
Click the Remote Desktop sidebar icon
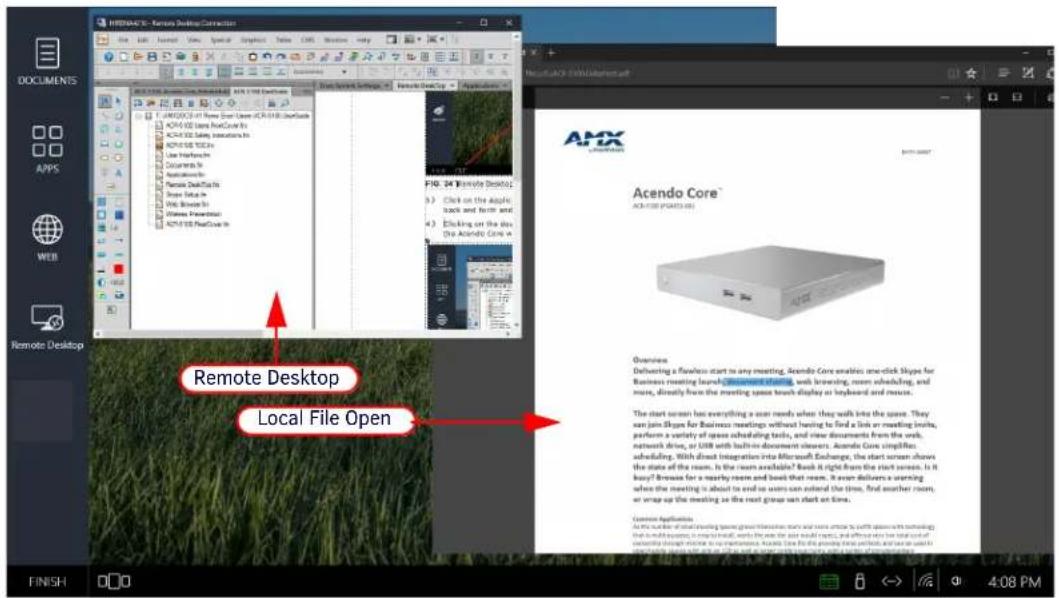point(47,326)
